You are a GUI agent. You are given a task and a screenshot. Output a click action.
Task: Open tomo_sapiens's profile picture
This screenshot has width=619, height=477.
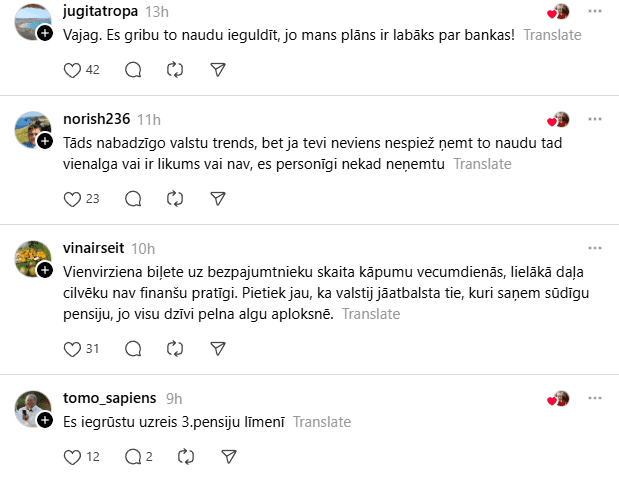click(x=32, y=407)
